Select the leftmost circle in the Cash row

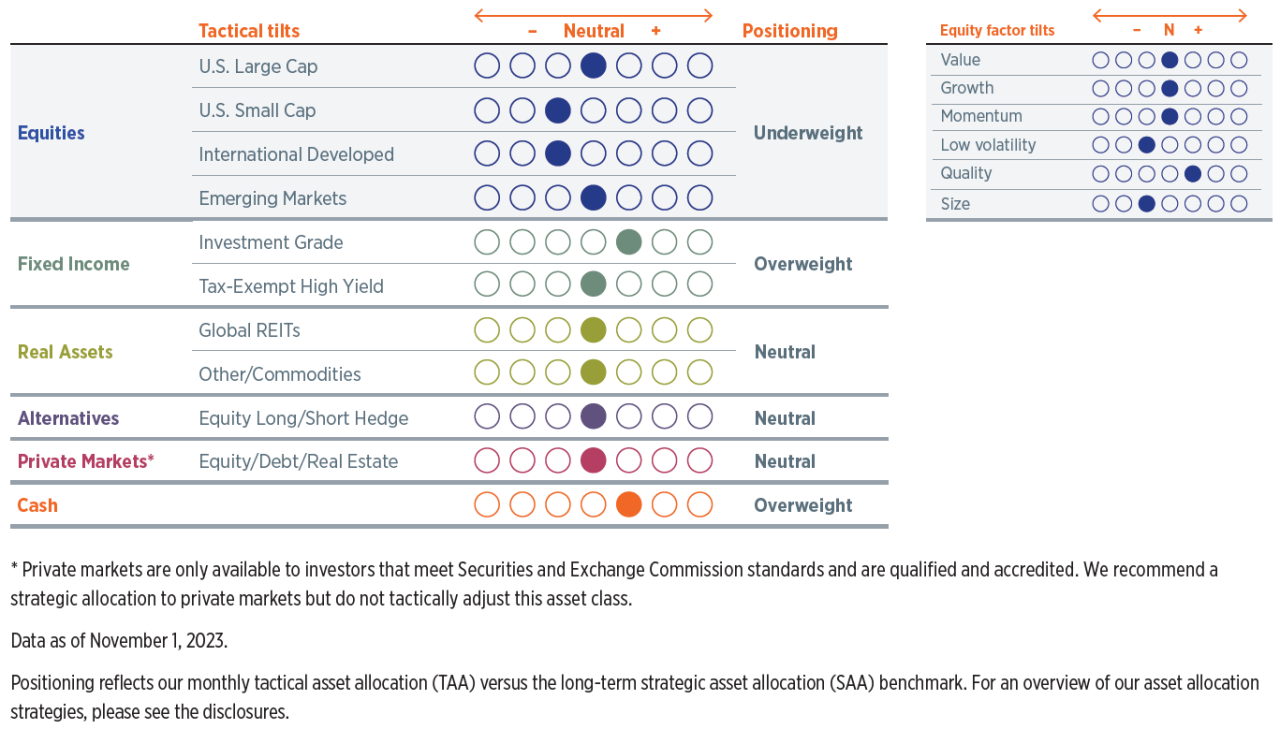coord(487,505)
